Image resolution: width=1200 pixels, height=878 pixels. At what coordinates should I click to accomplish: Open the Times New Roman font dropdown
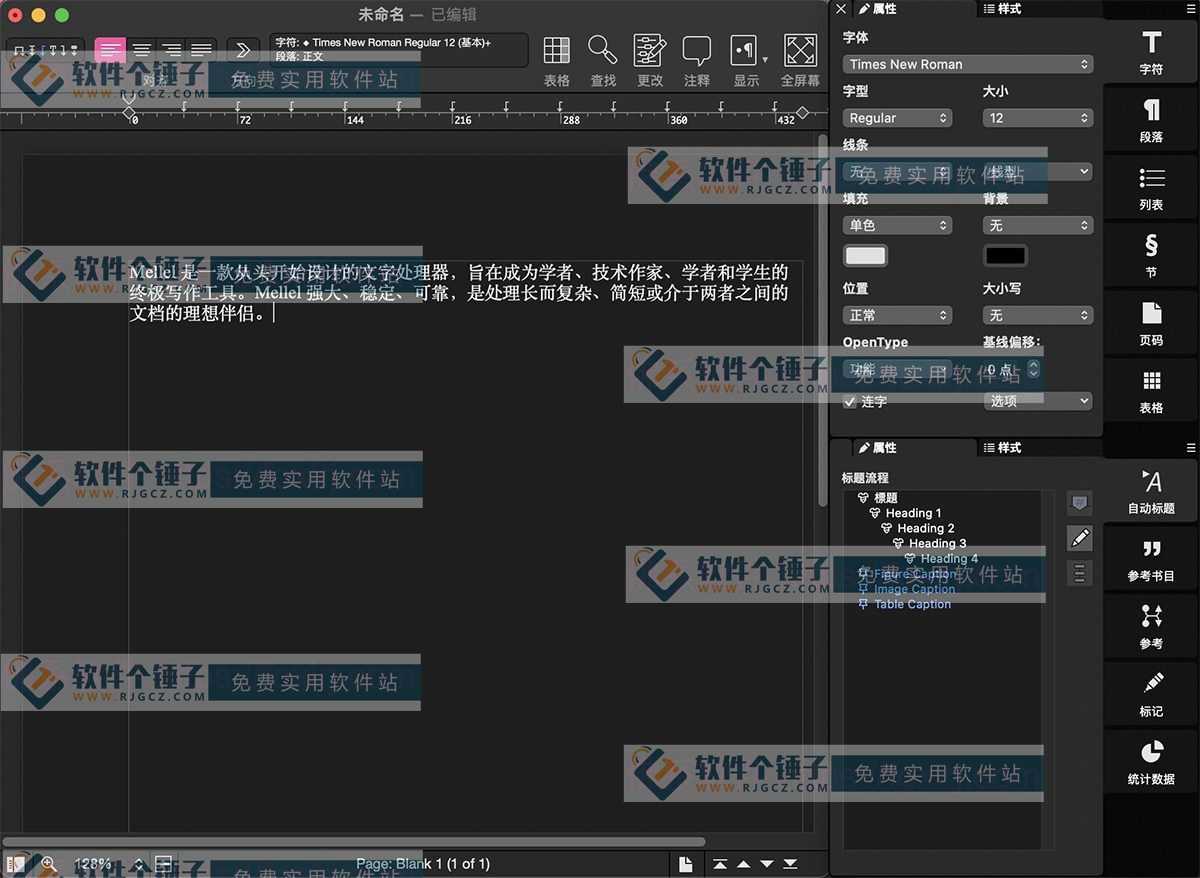(x=968, y=64)
